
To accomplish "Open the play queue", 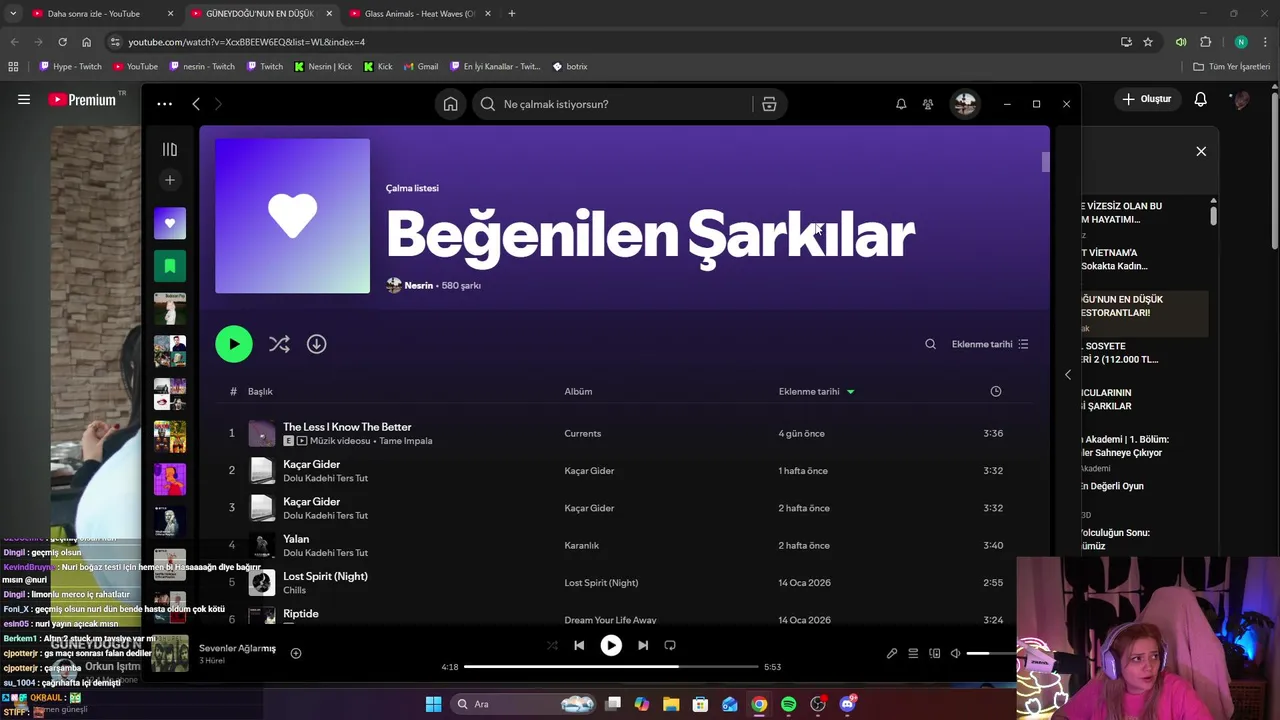I will (x=913, y=653).
